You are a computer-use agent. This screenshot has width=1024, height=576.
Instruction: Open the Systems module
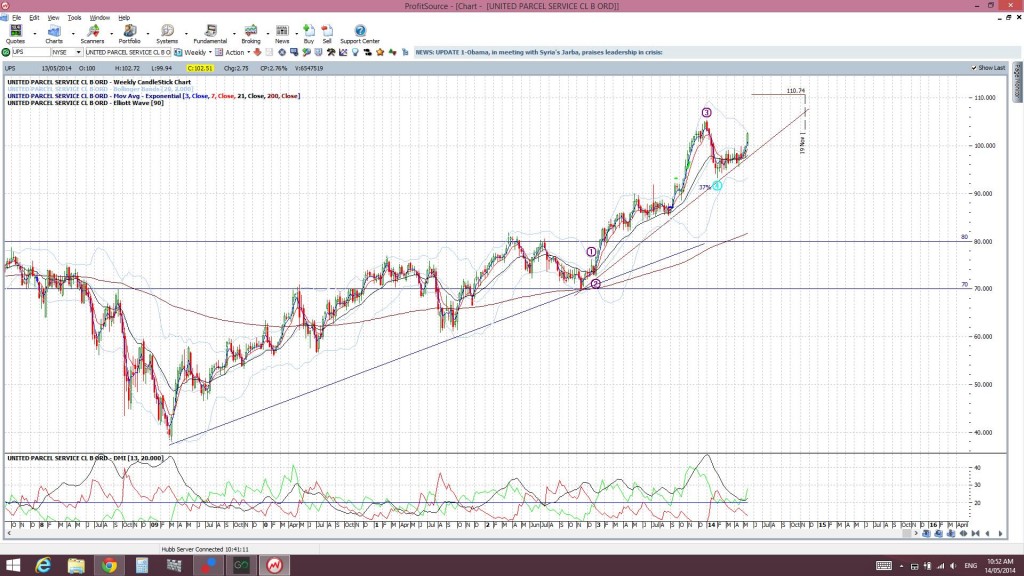coord(167,34)
